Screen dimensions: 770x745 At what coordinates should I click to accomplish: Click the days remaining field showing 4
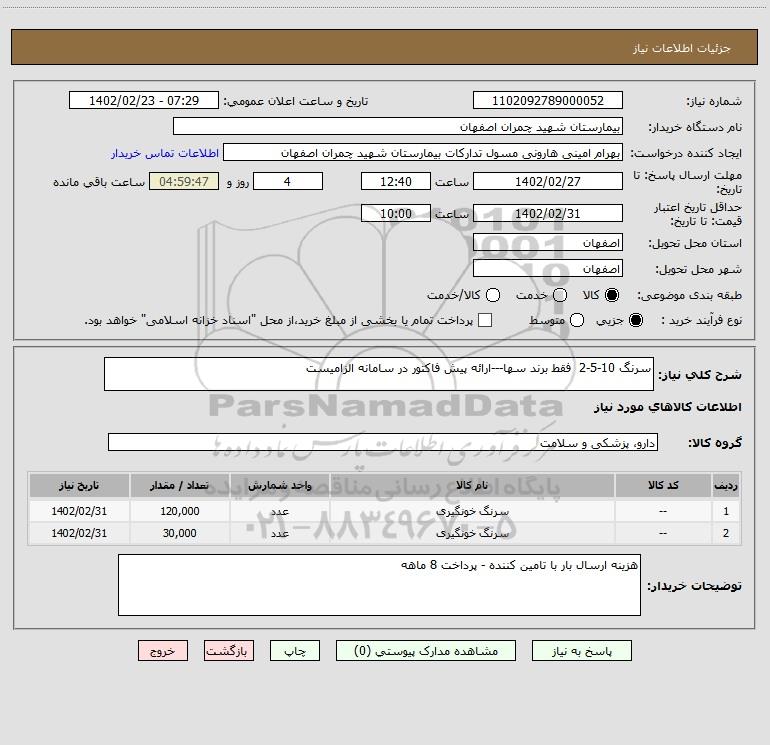[288, 181]
